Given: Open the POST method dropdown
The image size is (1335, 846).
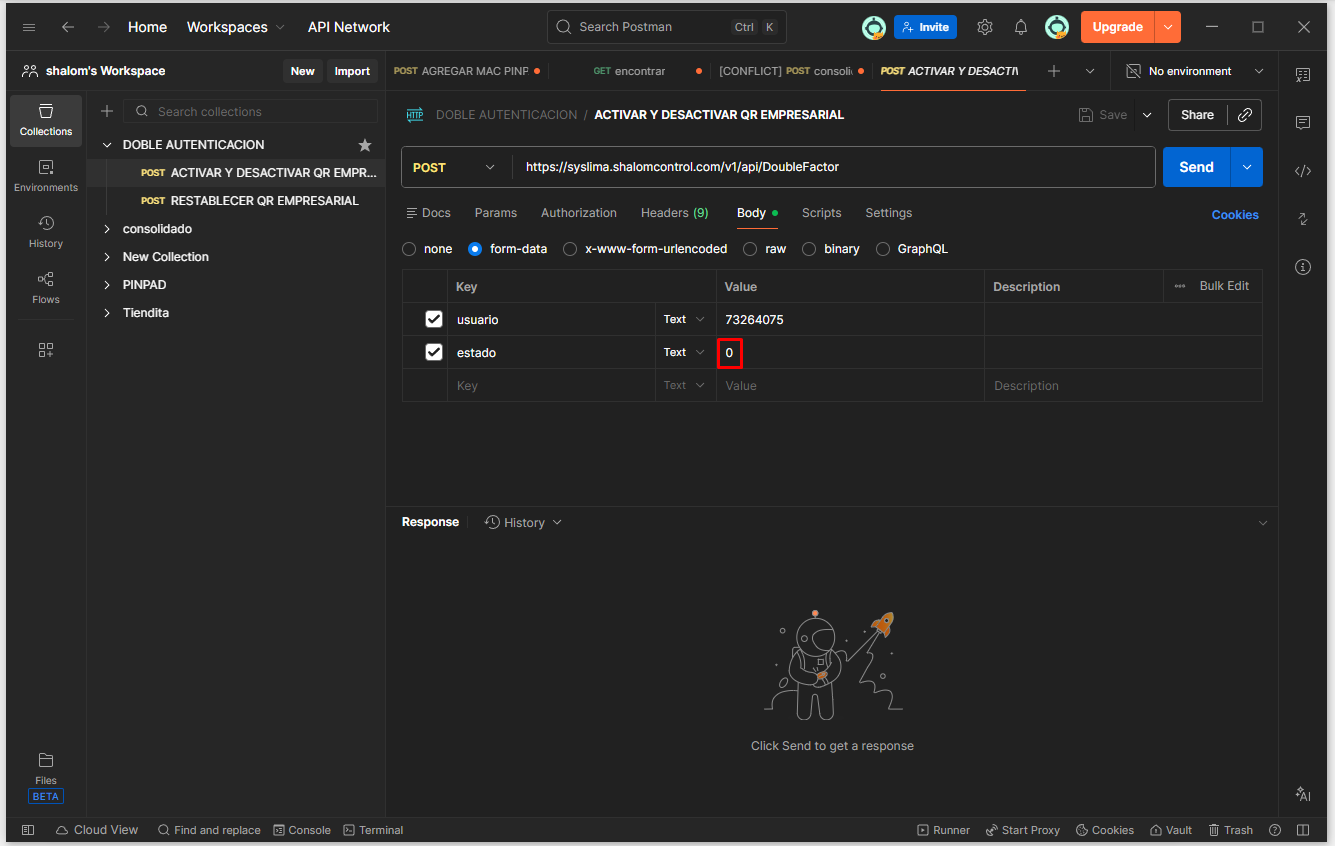Looking at the screenshot, I should (455, 167).
